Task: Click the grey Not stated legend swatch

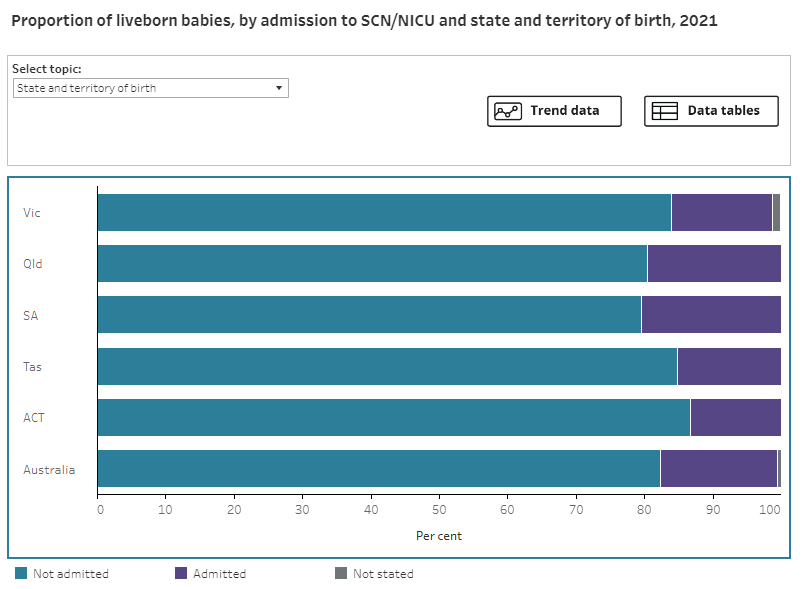Action: (x=341, y=574)
